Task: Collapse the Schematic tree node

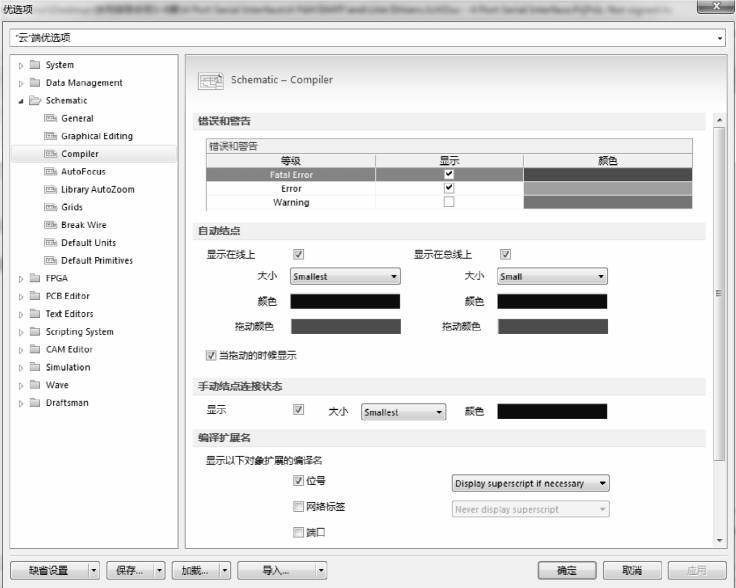Action: coord(21,101)
